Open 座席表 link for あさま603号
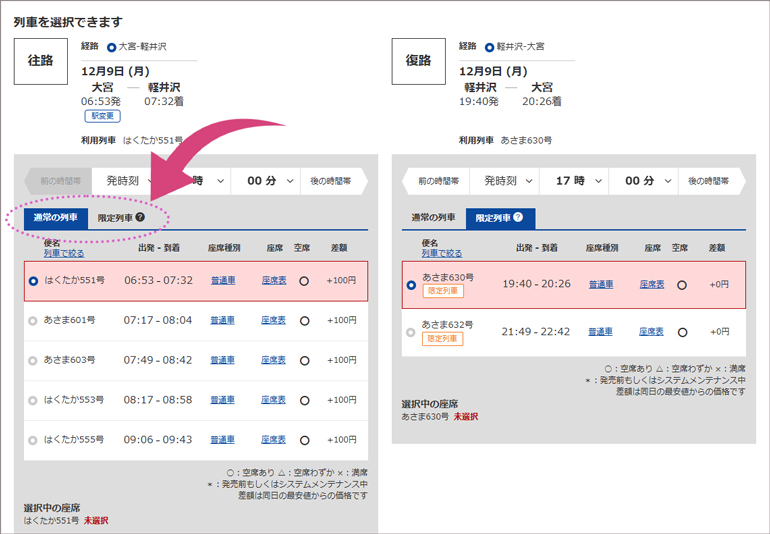Image resolution: width=770 pixels, height=534 pixels. (273, 360)
